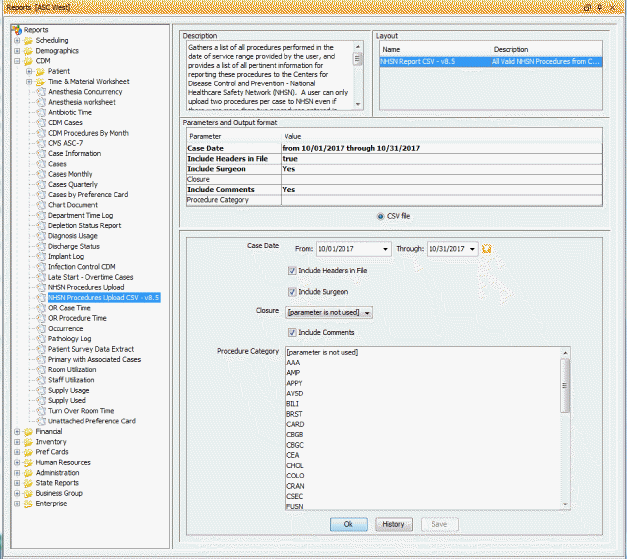Select Unattached Preference Card report
Image resolution: width=627 pixels, height=559 pixels.
[x=92, y=421]
